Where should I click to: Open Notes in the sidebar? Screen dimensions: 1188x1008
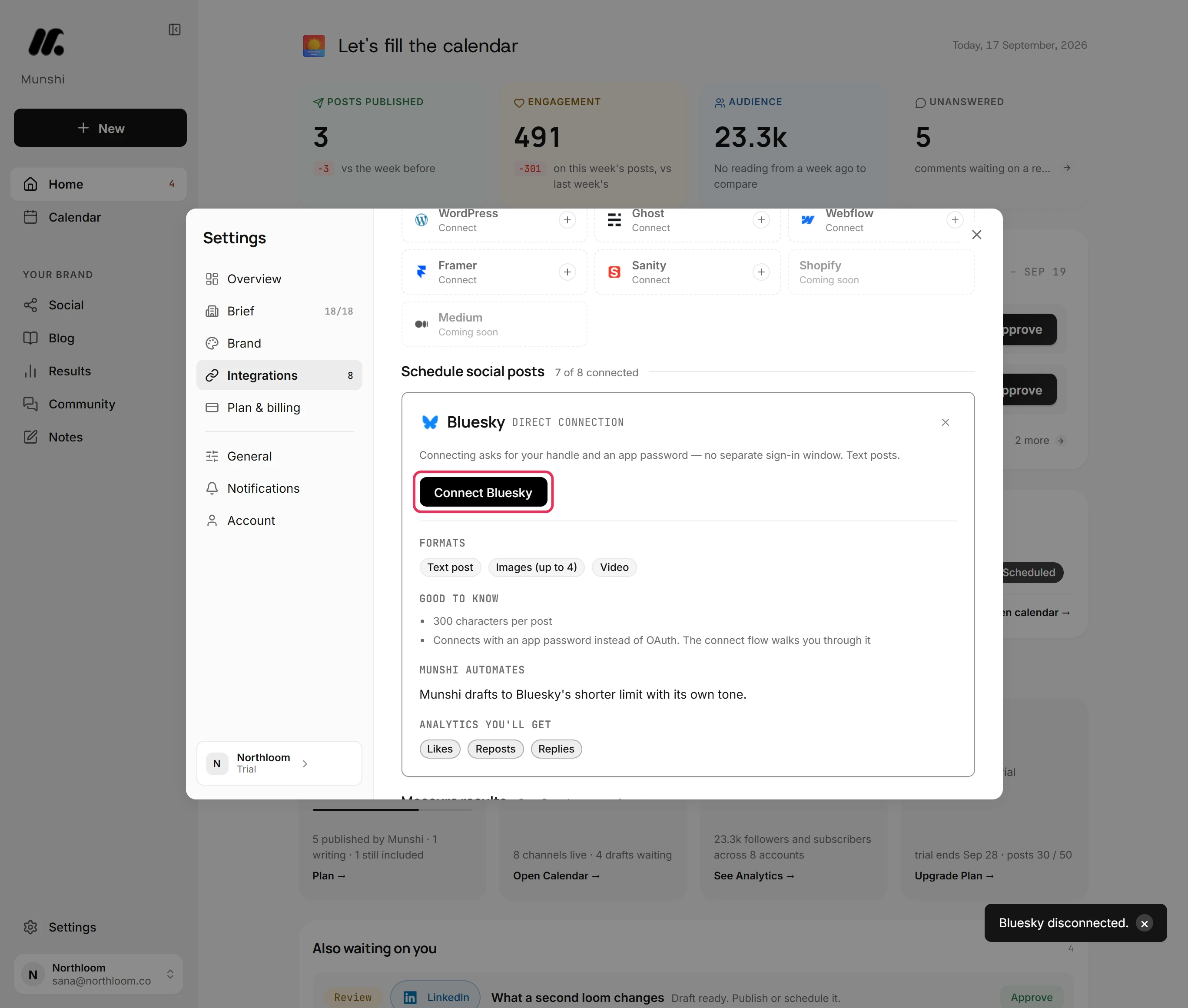click(x=99, y=437)
